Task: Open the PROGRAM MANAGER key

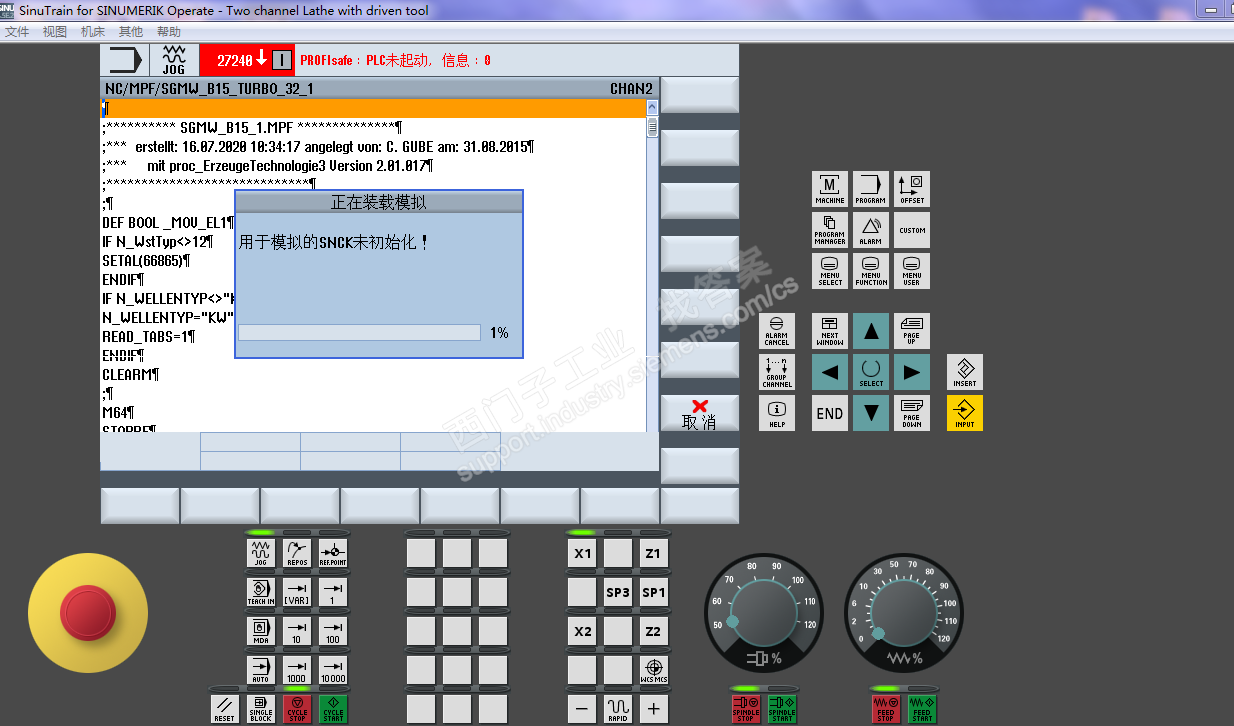Action: (x=830, y=230)
